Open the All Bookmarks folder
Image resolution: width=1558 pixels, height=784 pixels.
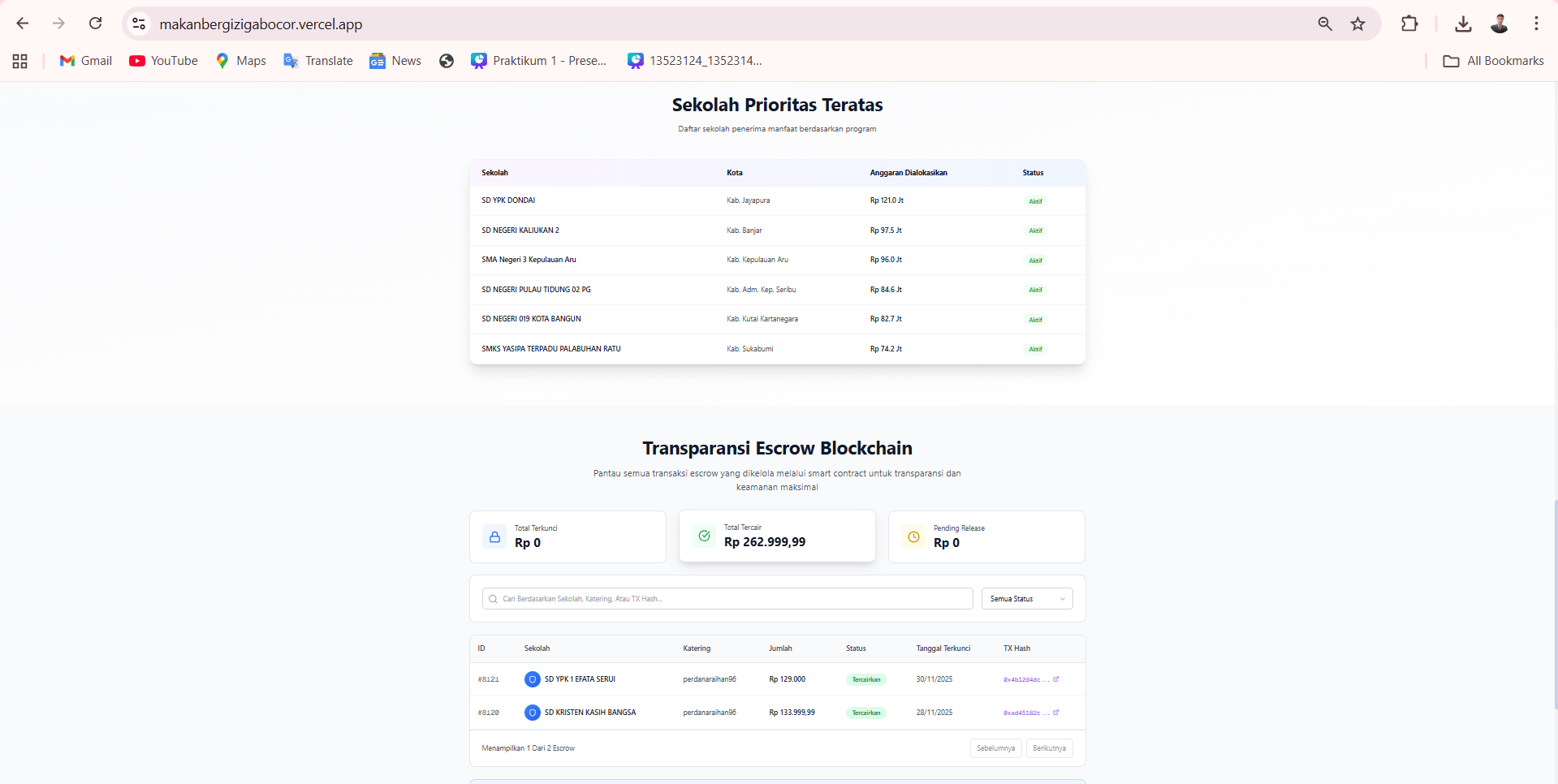(x=1493, y=61)
